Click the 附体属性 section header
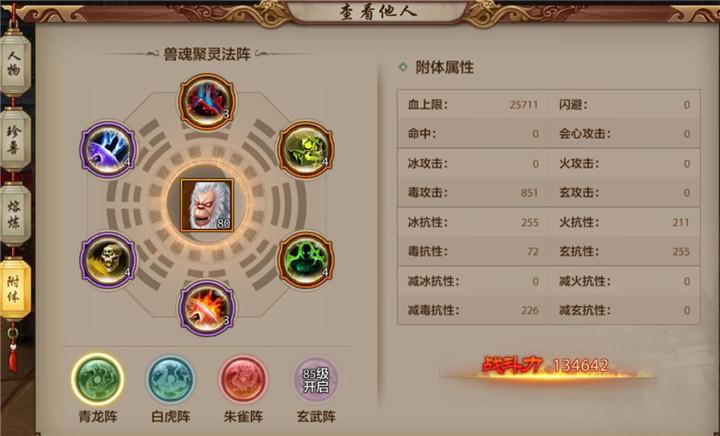 pyautogui.click(x=444, y=67)
